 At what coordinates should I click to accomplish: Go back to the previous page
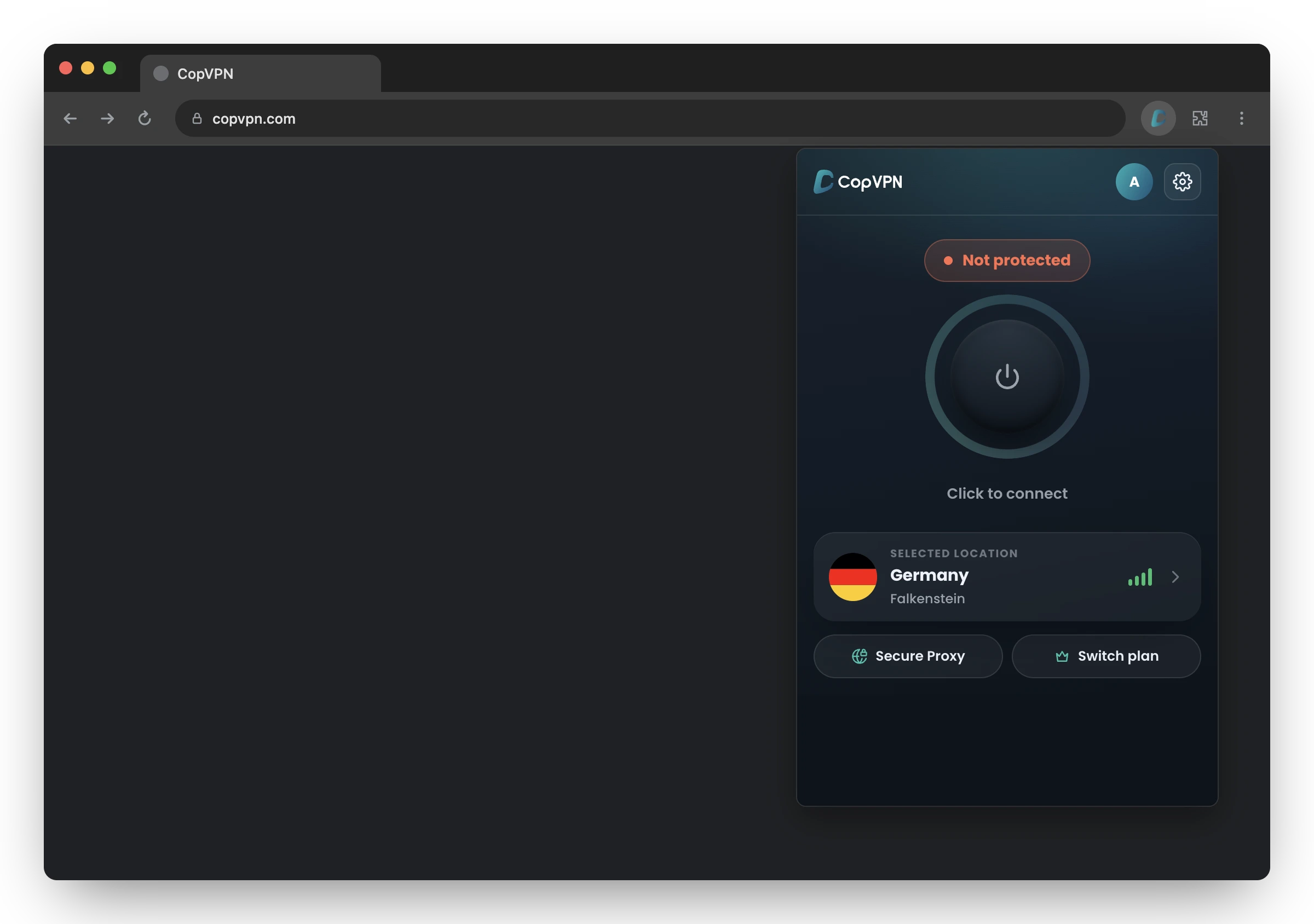(x=70, y=118)
